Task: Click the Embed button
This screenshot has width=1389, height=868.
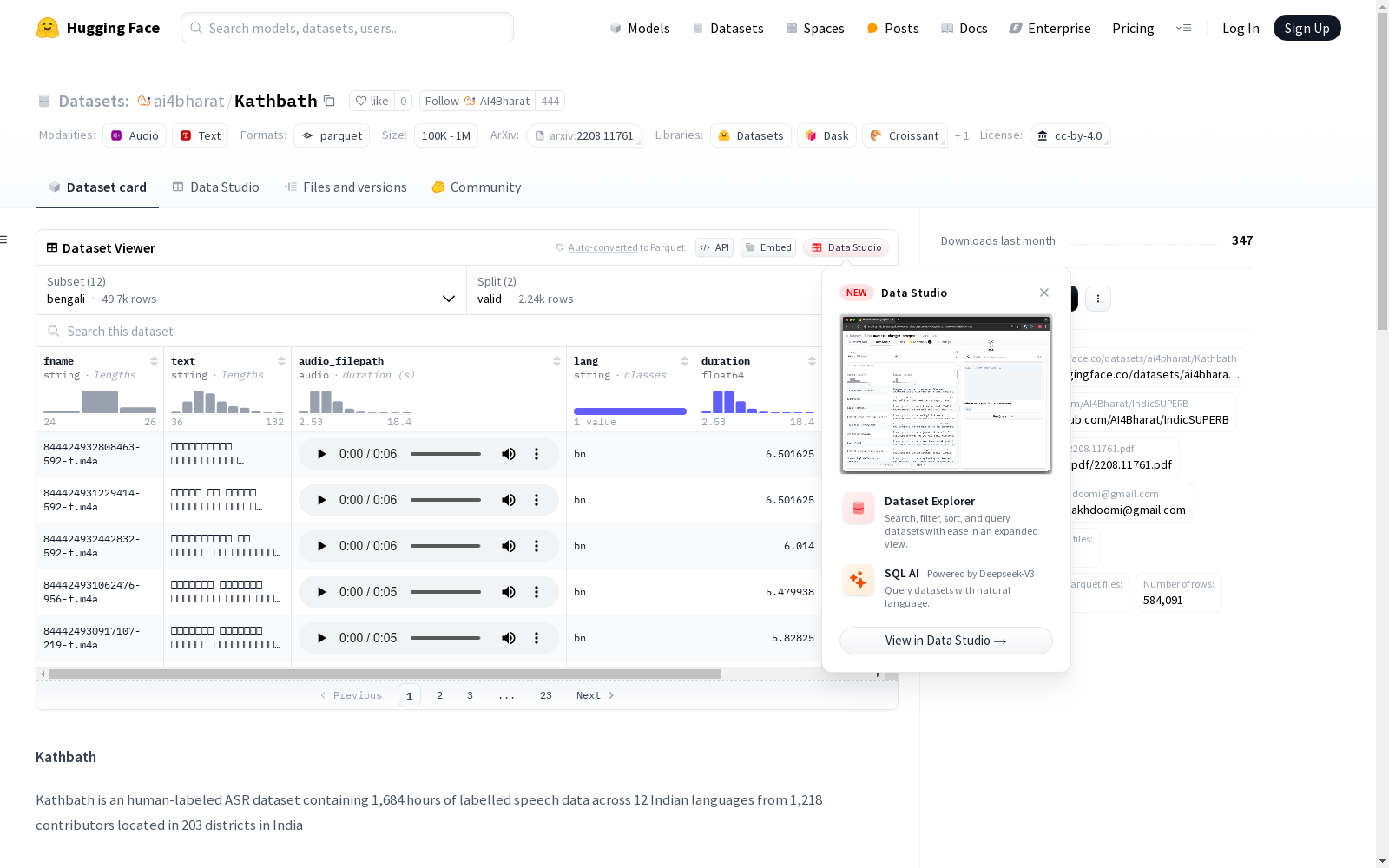Action: point(768,247)
